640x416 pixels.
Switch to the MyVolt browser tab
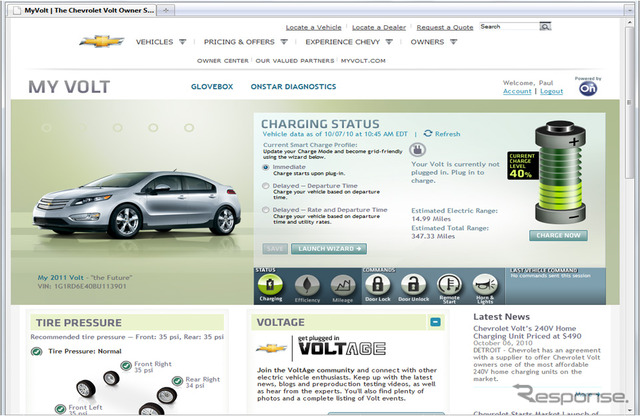tap(84, 11)
